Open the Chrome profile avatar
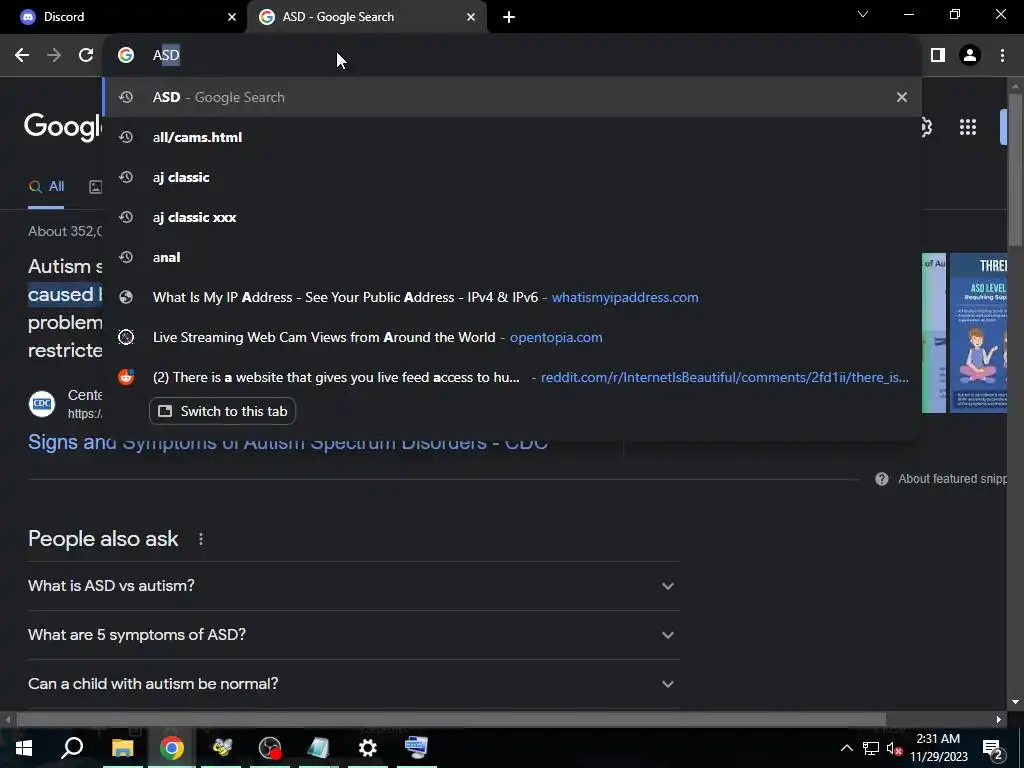 [x=970, y=56]
